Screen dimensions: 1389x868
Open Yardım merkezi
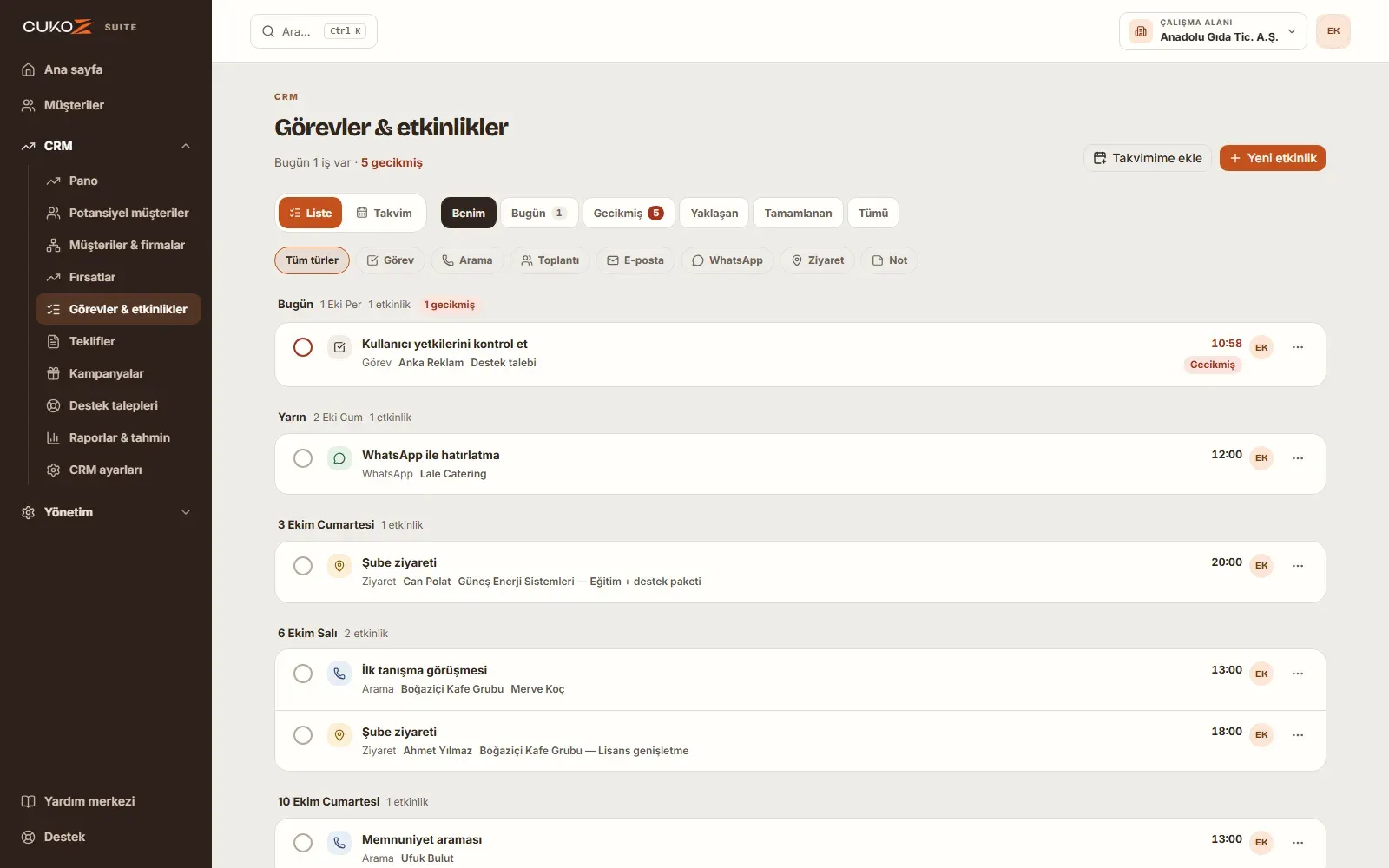[x=106, y=801]
